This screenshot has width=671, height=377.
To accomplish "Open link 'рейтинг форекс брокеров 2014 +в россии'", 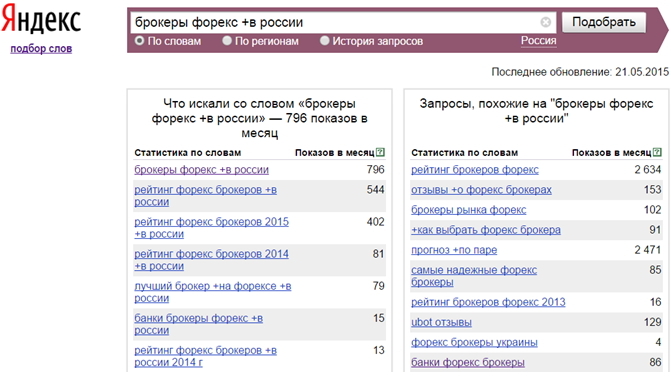I will pyautogui.click(x=211, y=260).
